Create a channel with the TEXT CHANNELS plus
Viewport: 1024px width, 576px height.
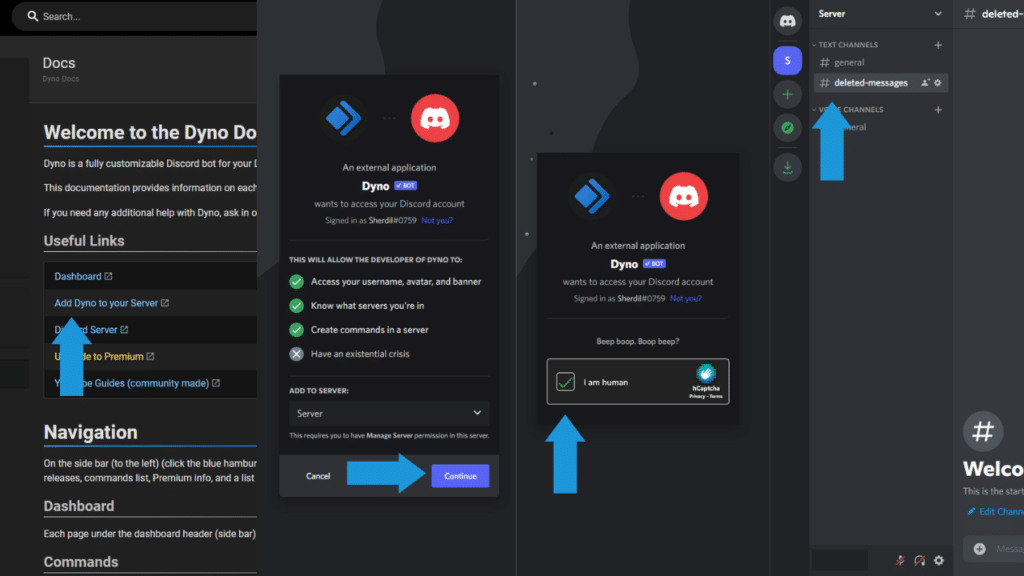click(938, 45)
